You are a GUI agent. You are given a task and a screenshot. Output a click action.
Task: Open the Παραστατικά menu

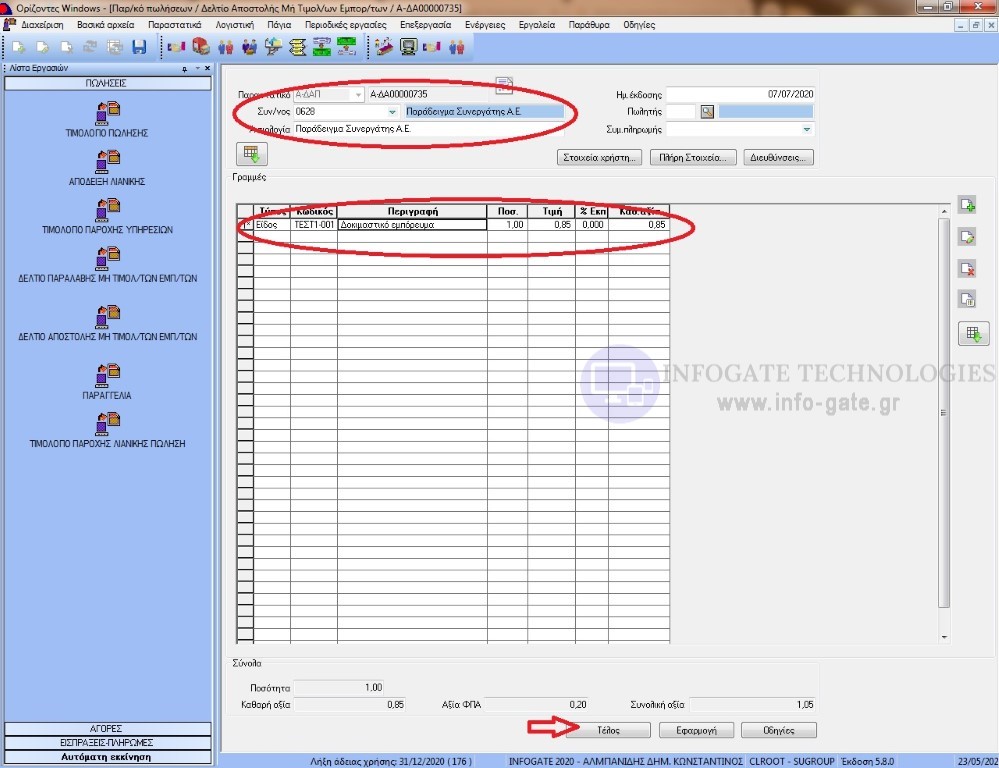(x=174, y=24)
